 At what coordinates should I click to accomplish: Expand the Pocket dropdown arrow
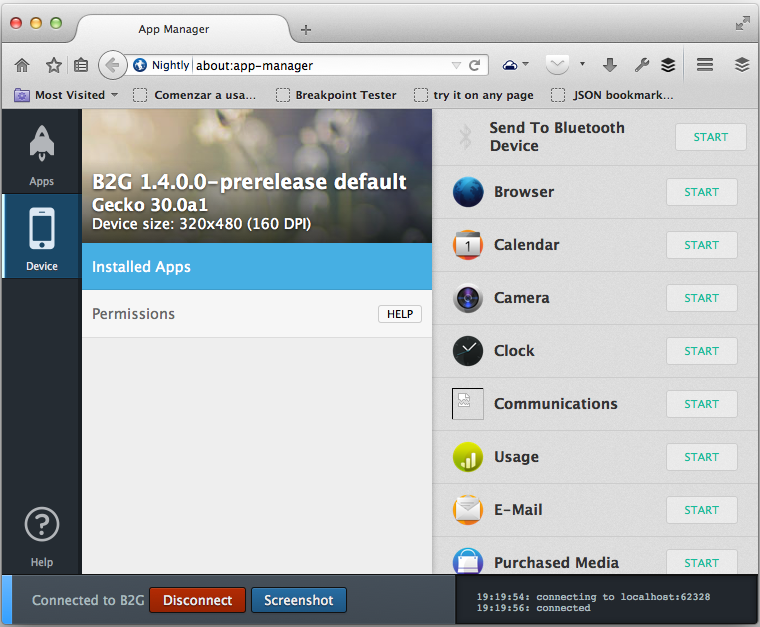pyautogui.click(x=583, y=63)
